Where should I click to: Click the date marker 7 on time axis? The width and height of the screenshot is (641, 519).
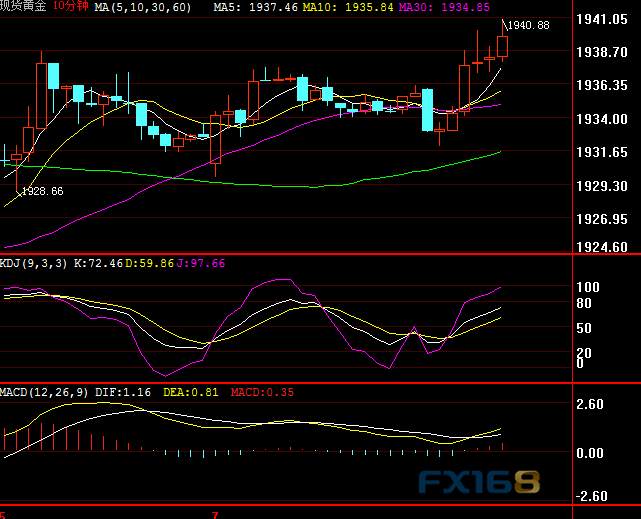coord(215,515)
